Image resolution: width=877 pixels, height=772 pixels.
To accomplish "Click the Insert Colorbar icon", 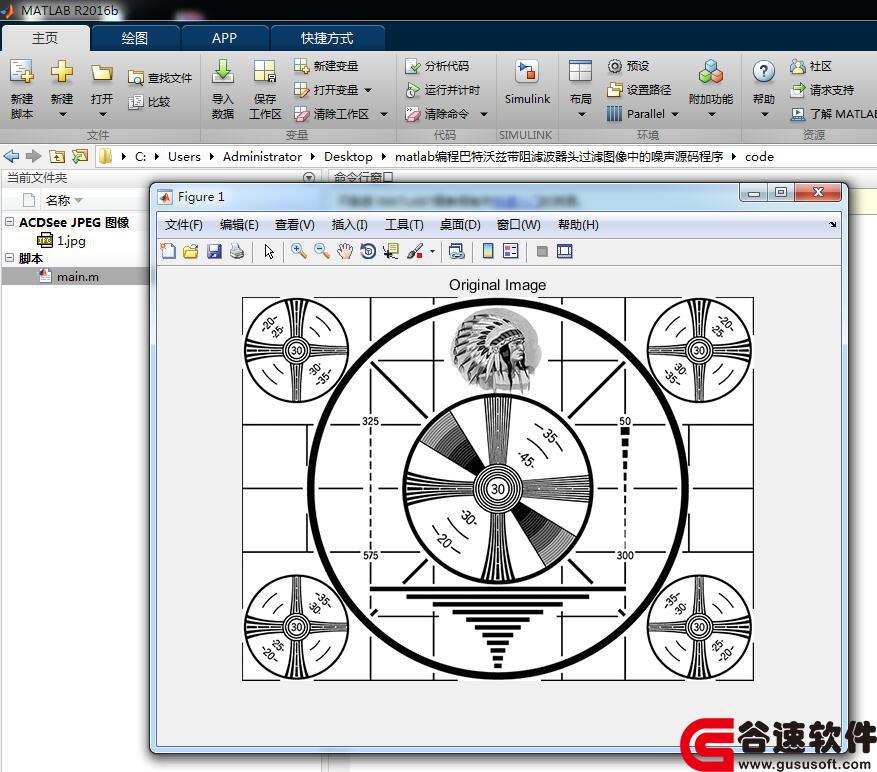I will click(488, 251).
